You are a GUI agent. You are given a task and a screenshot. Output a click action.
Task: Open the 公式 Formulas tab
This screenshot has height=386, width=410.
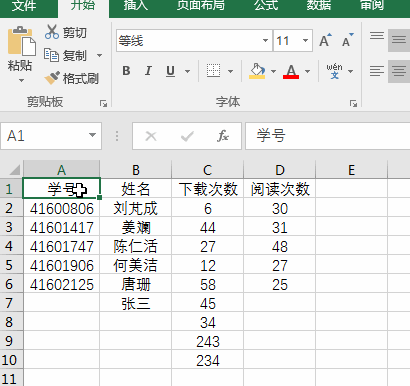click(266, 6)
